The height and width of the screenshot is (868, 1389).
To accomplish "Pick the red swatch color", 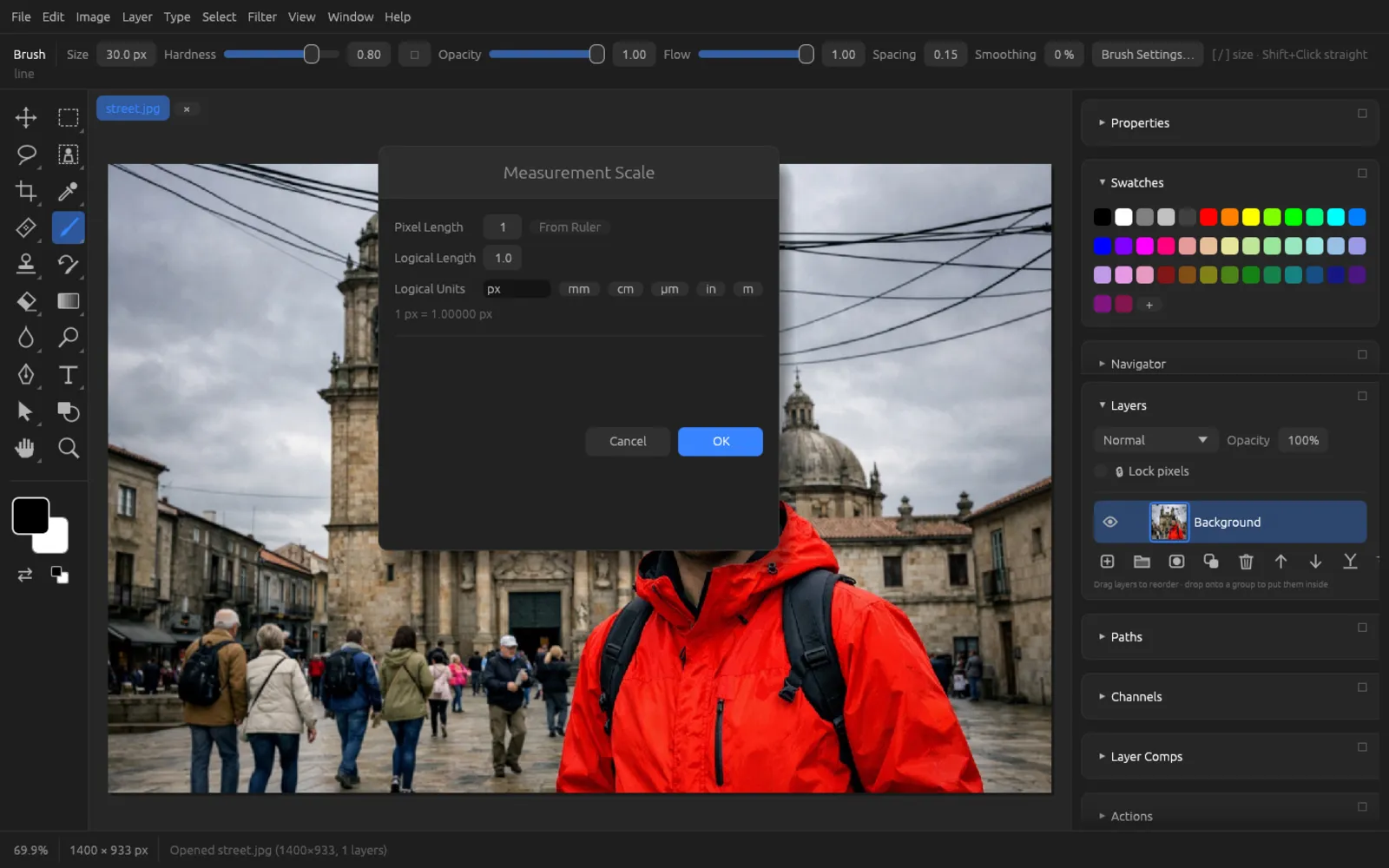I will click(1208, 217).
